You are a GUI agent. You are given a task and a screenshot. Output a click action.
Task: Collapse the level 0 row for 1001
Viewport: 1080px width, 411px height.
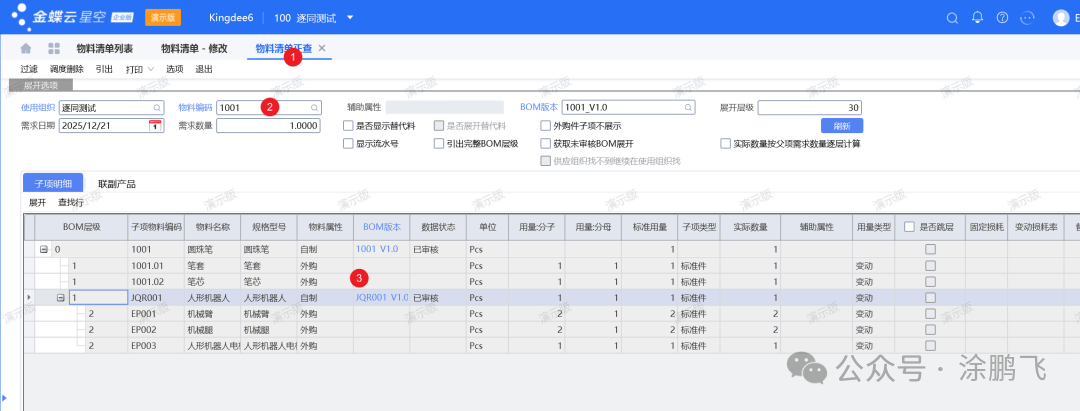[44, 248]
